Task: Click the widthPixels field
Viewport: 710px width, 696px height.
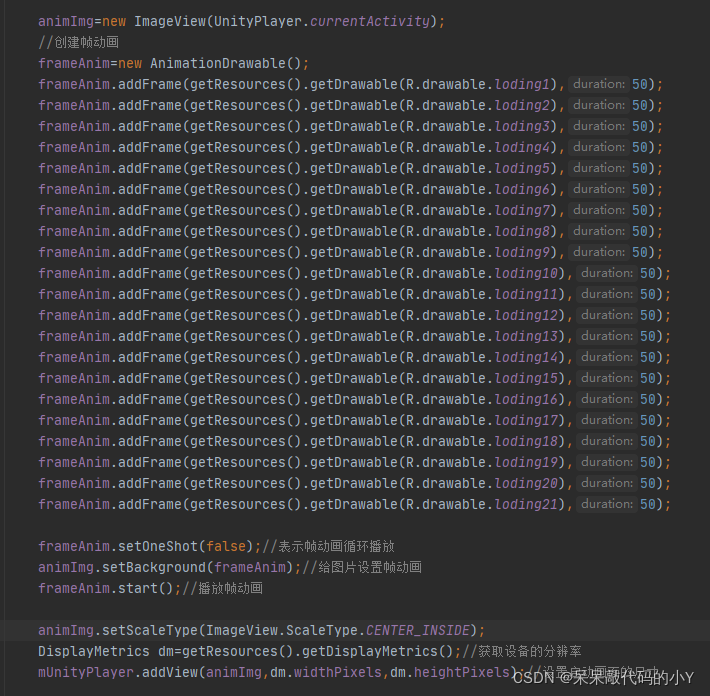Action: coord(338,672)
